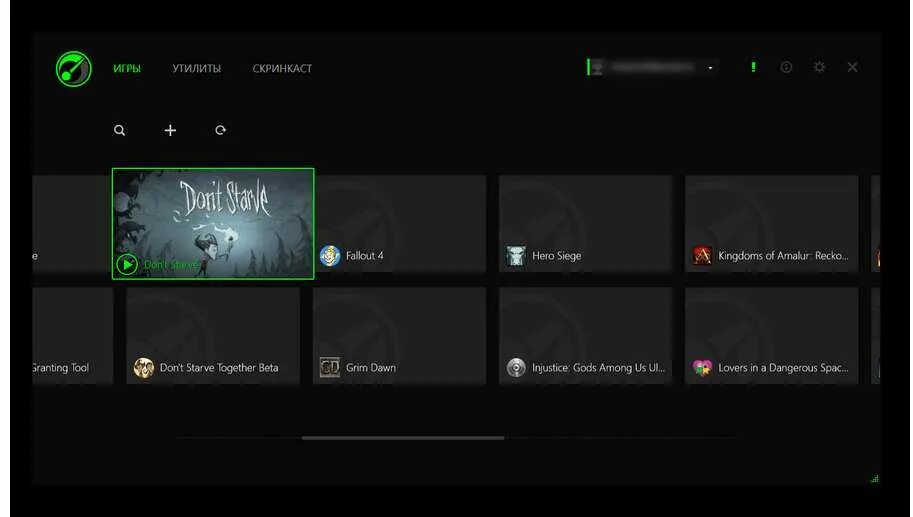Open the info circle icon
Viewport: 913px width, 517px height.
pos(786,67)
